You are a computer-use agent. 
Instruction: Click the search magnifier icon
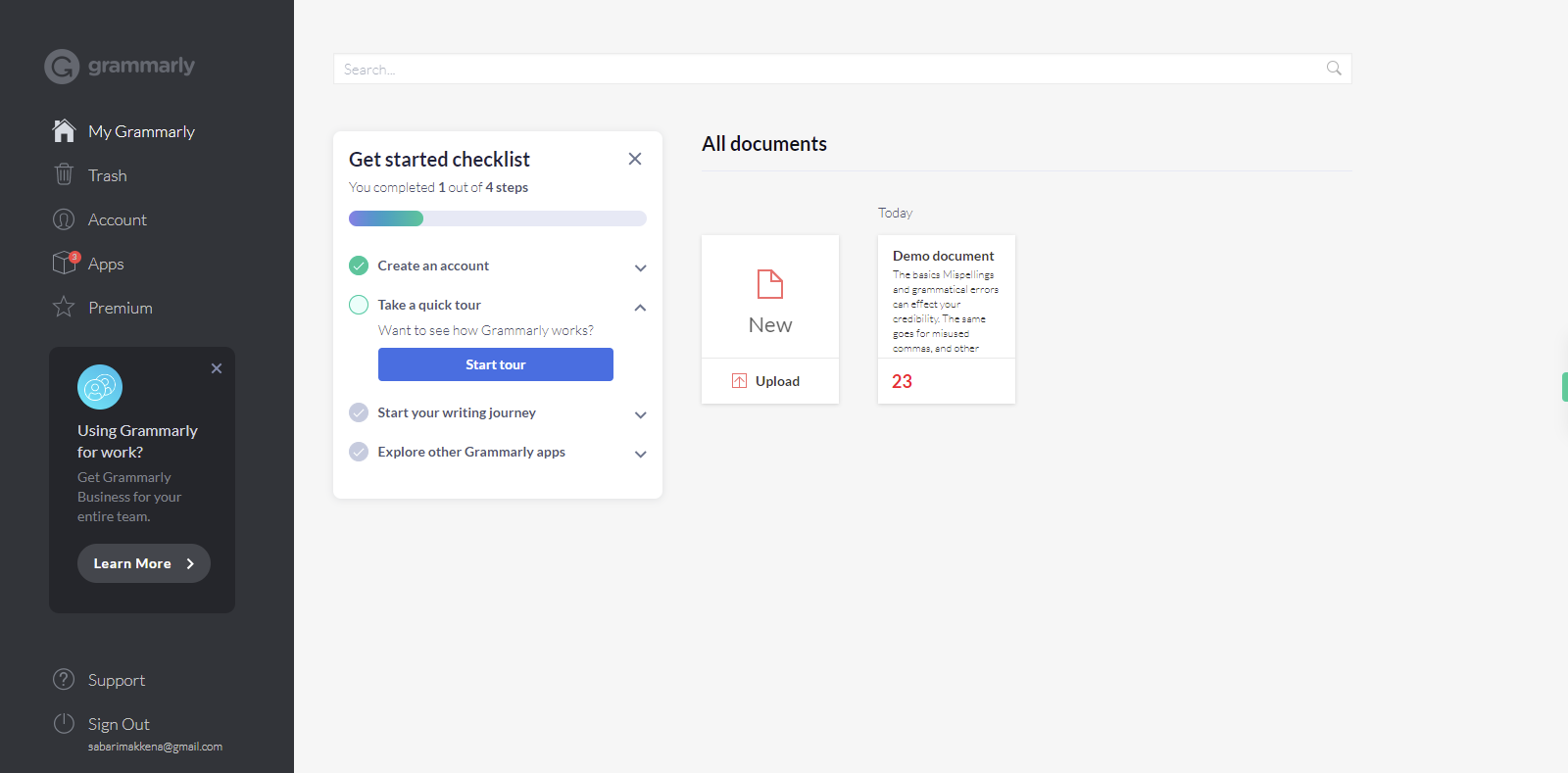(1334, 69)
